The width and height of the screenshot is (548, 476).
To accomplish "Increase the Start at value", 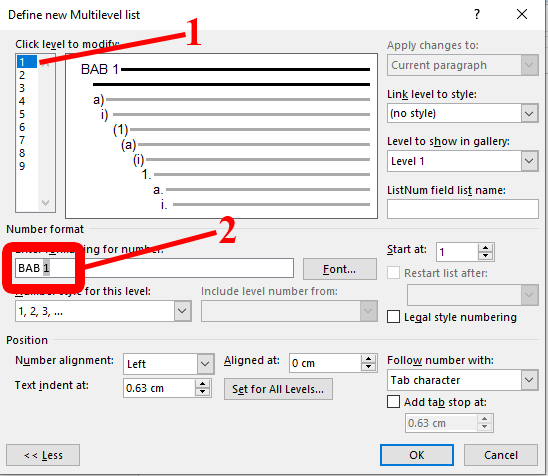I will [485, 248].
